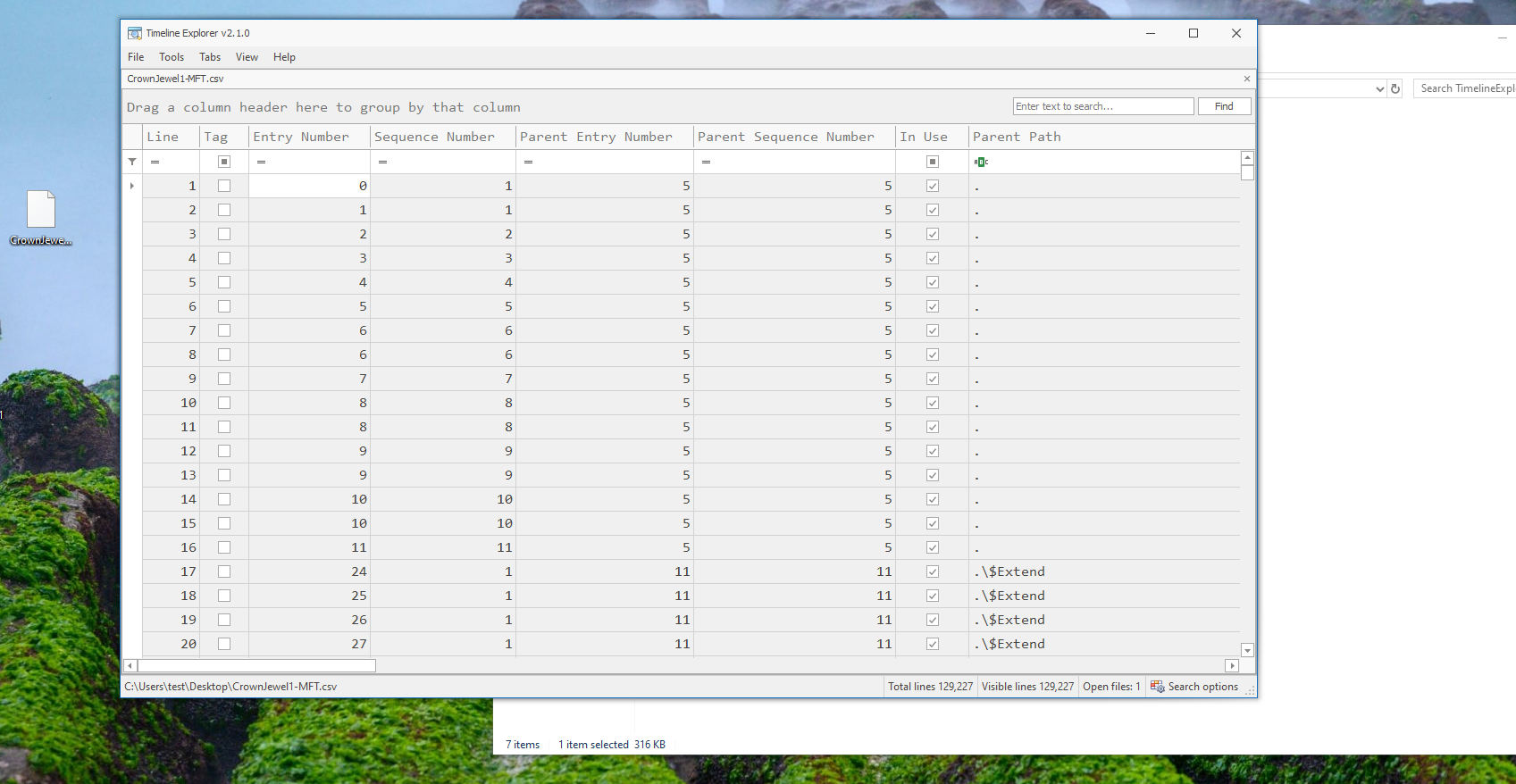The height and width of the screenshot is (784, 1516).
Task: Tag line 10 checkbox
Action: 224,403
